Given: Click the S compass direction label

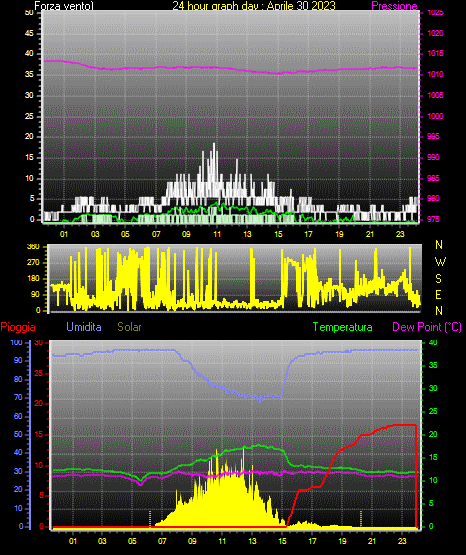Looking at the screenshot, I should [x=438, y=279].
